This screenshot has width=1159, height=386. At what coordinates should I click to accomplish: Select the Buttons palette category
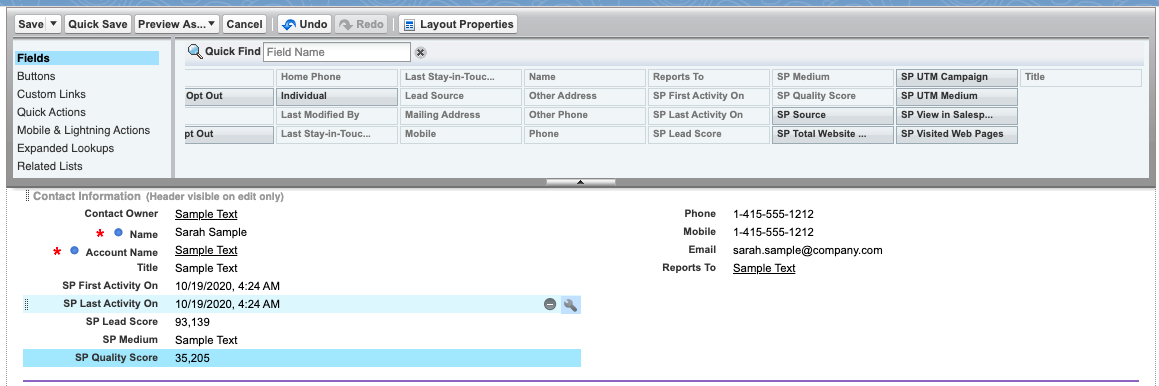[x=36, y=76]
